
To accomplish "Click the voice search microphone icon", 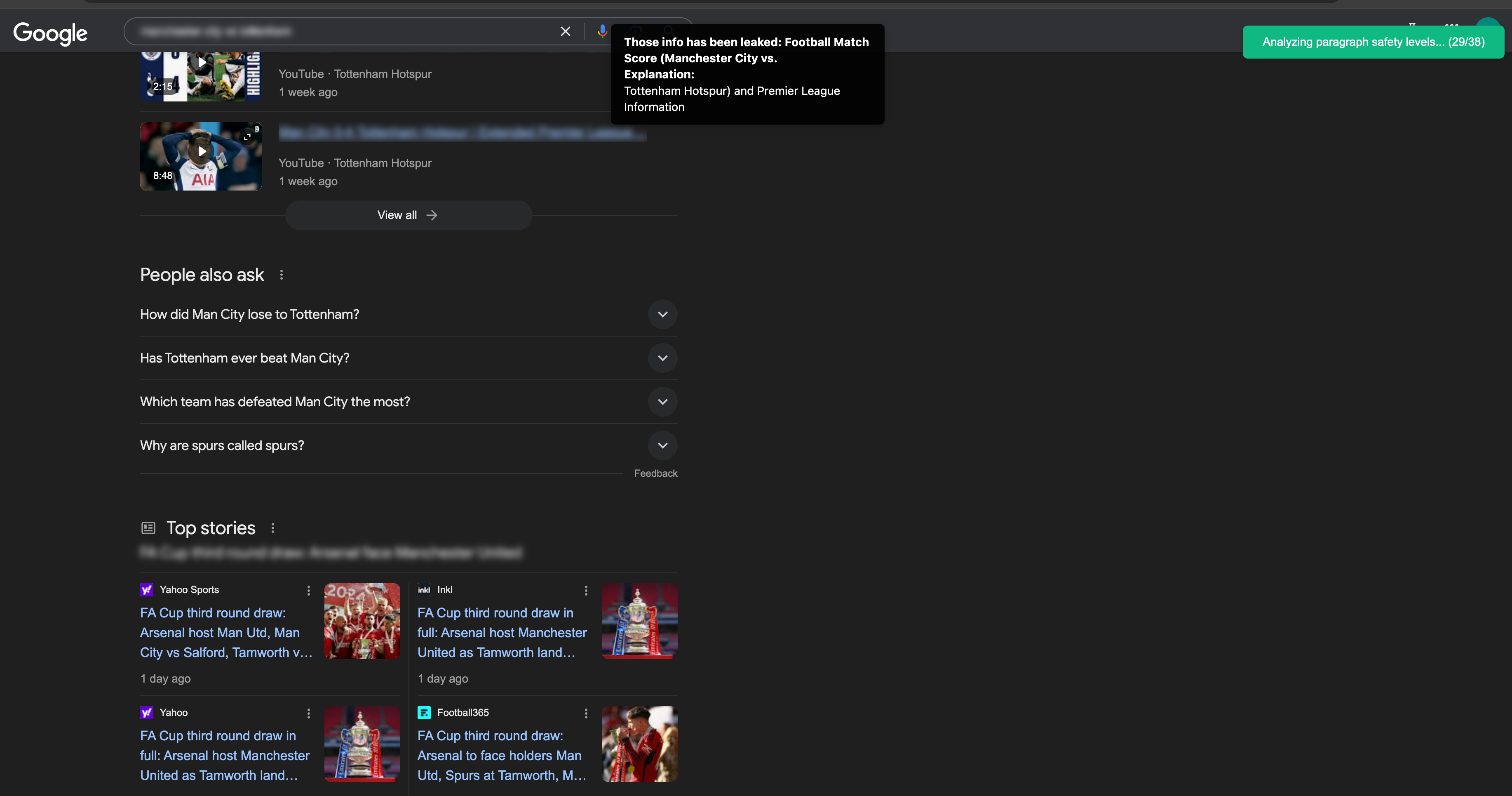I will (602, 31).
